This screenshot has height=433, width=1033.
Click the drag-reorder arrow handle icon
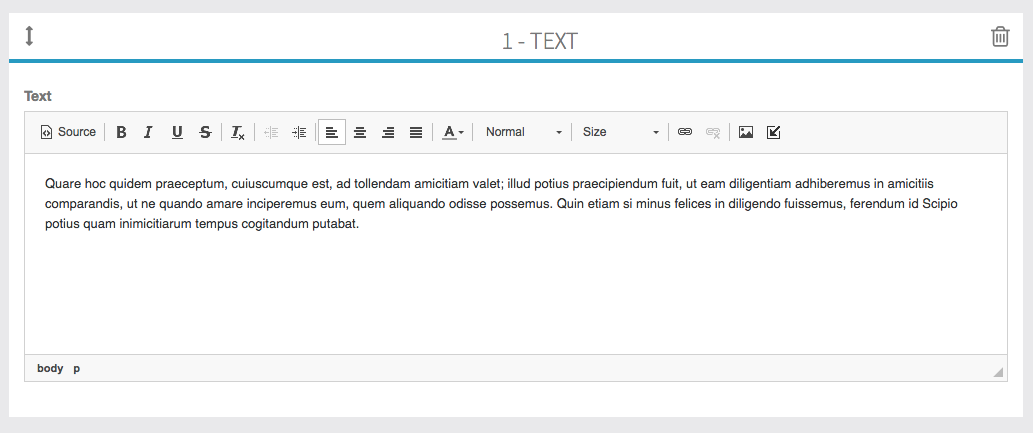point(29,36)
